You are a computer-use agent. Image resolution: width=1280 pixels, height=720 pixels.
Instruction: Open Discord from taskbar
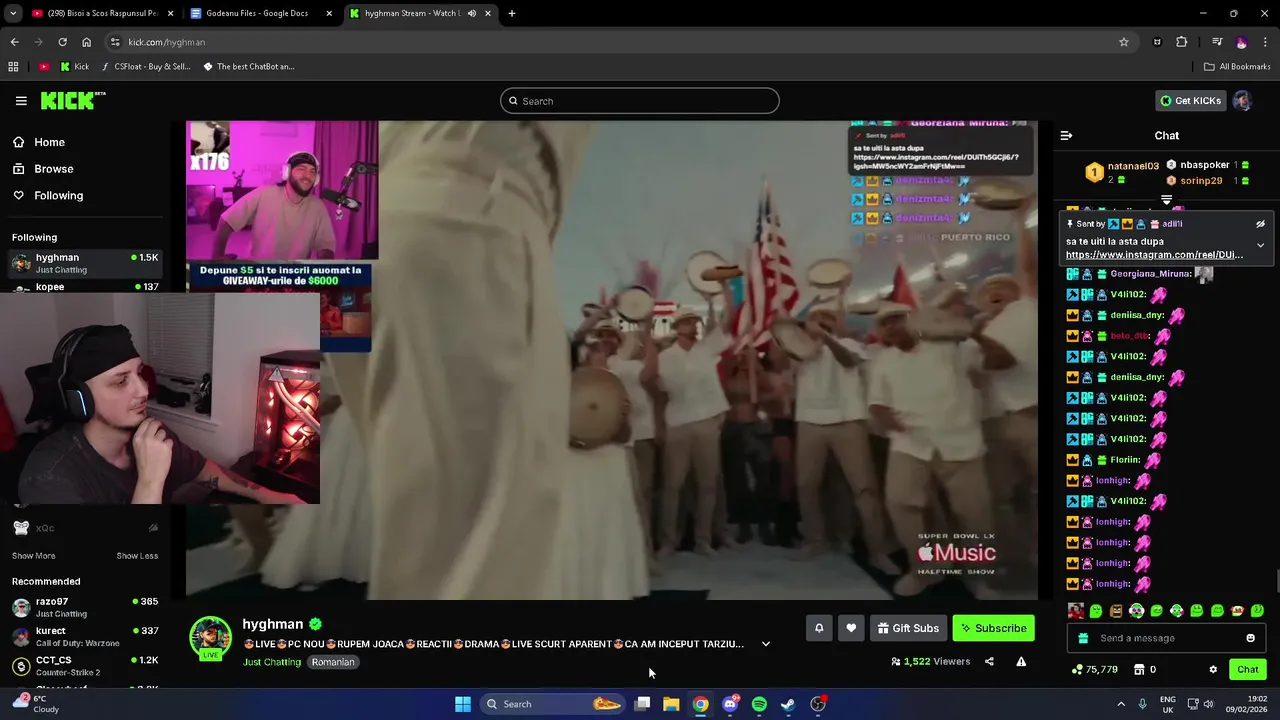coord(730,704)
